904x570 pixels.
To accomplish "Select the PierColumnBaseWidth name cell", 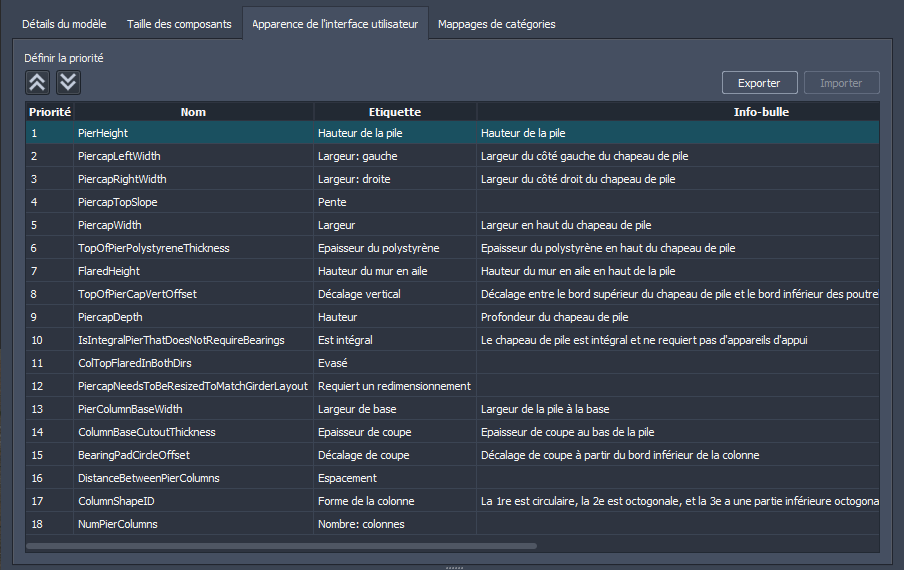I will (193, 409).
